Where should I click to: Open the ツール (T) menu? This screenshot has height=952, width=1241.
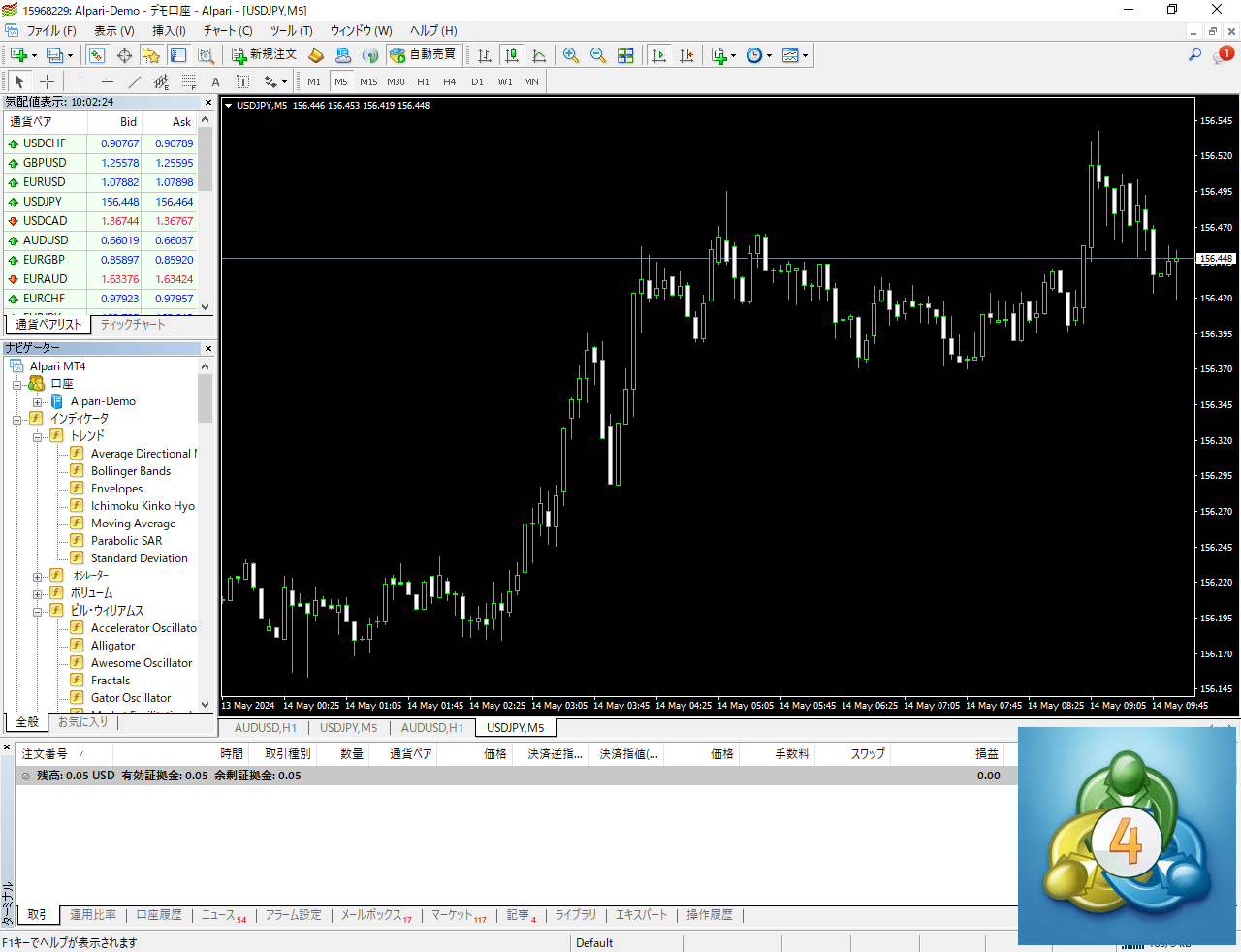[291, 31]
